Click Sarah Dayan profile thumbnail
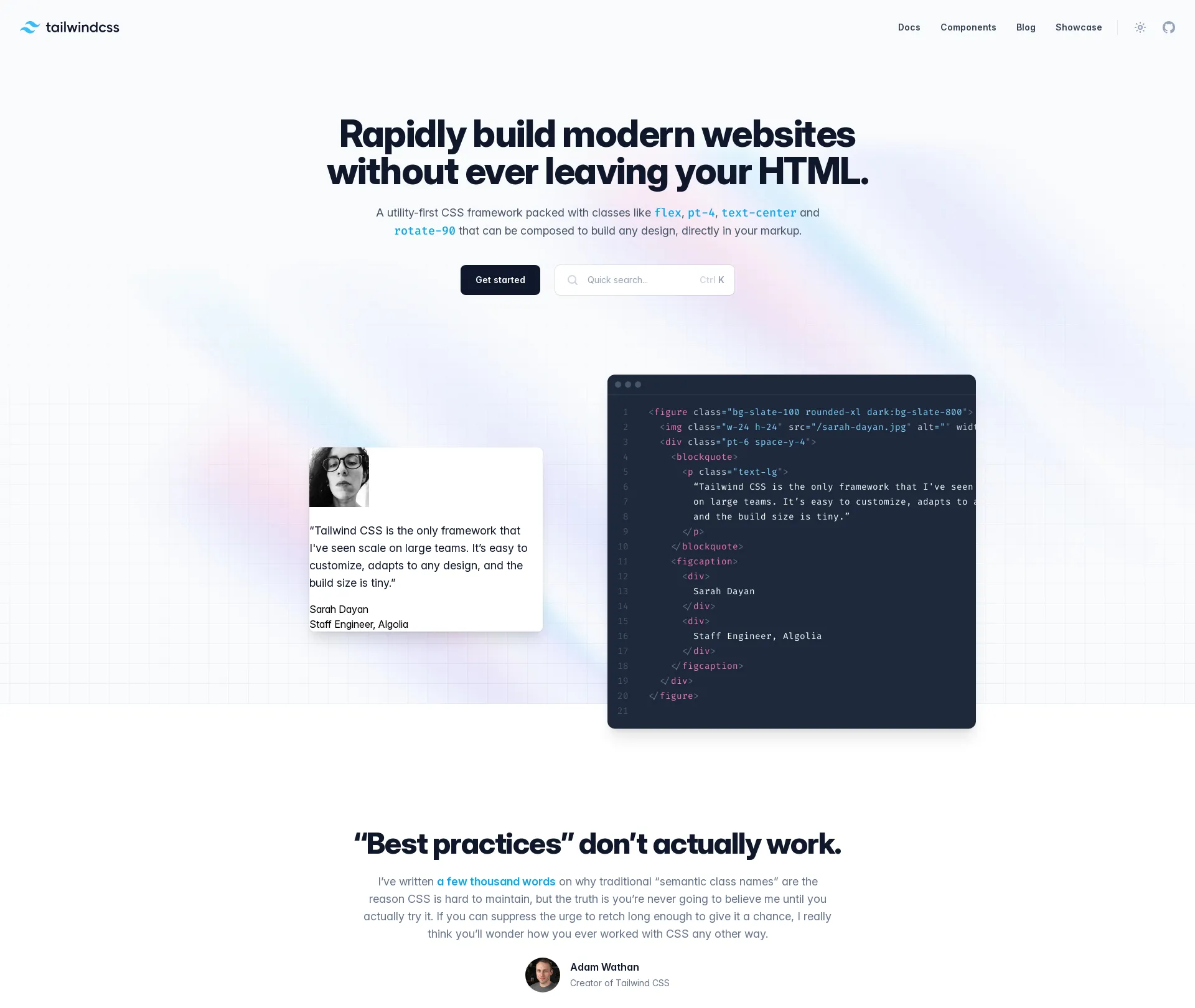 (339, 477)
